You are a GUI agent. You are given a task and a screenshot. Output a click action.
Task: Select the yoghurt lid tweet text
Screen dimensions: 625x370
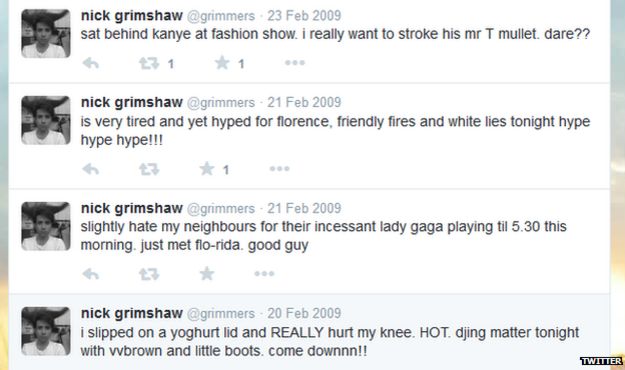[x=330, y=342]
